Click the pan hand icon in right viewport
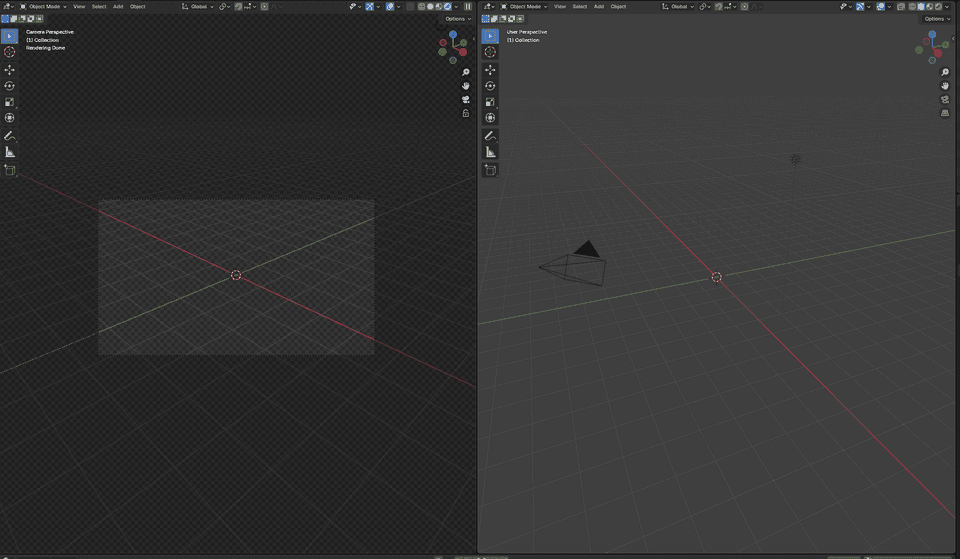Viewport: 960px width, 559px height. coord(945,86)
